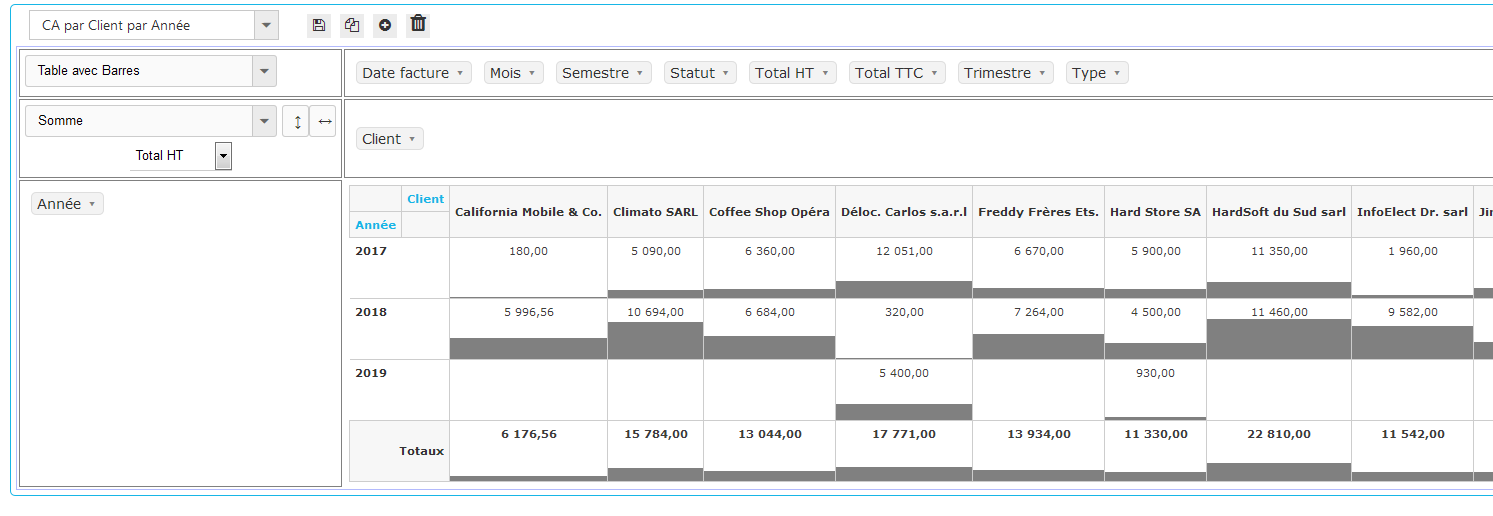
Task: Open the Somme aggregator dropdown
Action: (264, 121)
